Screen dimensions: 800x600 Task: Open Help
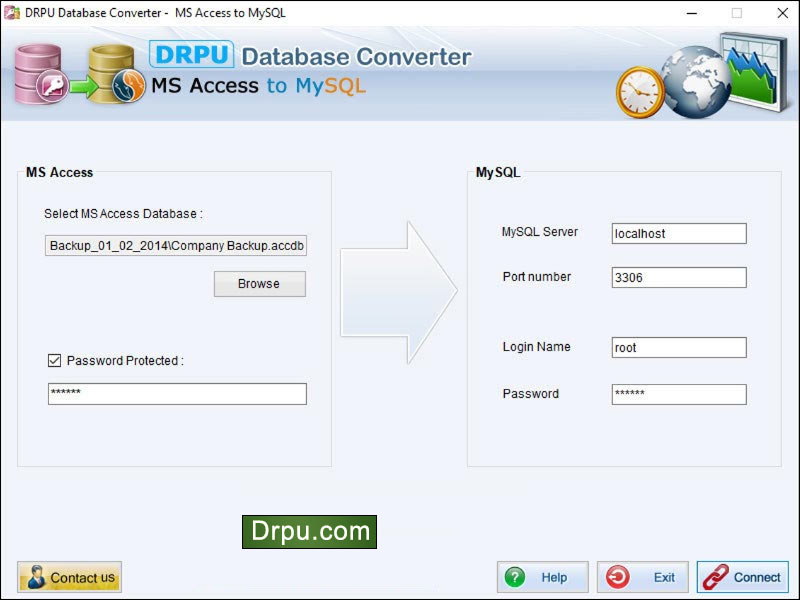click(x=543, y=577)
